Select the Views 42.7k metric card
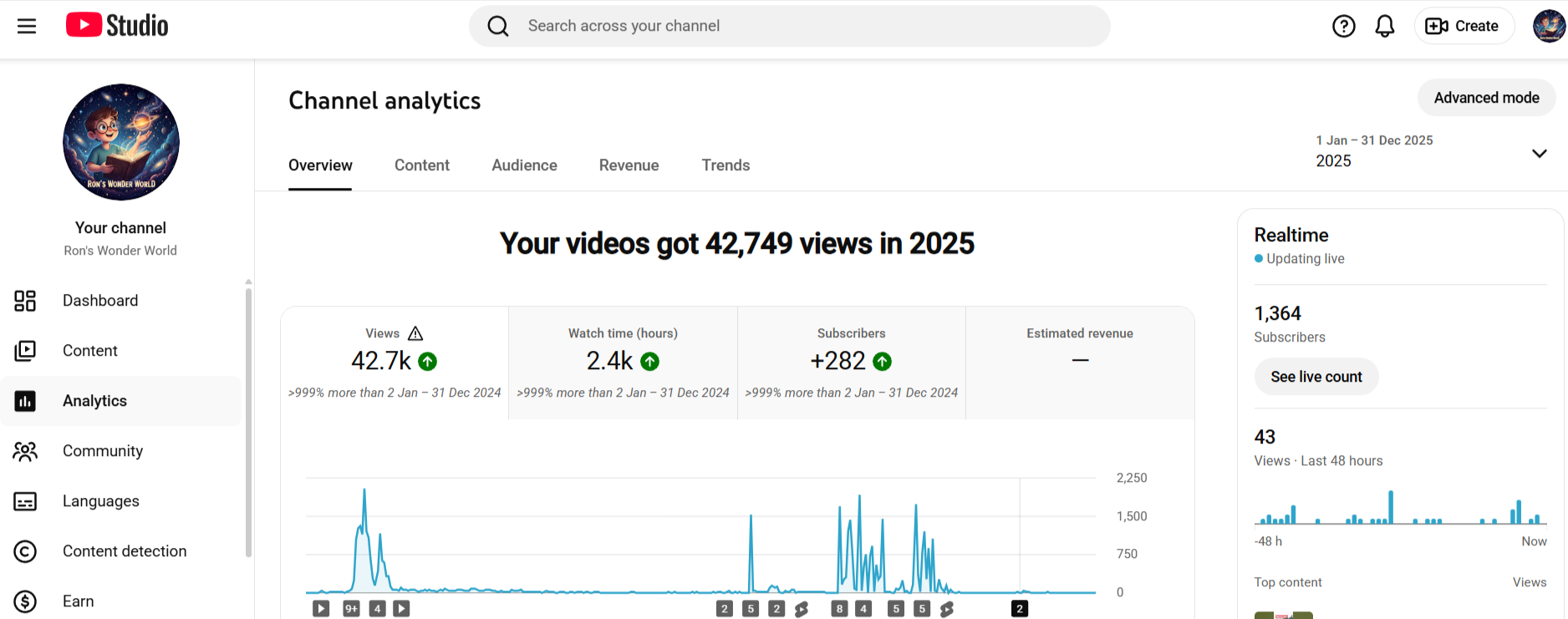The height and width of the screenshot is (619, 1568). [395, 363]
